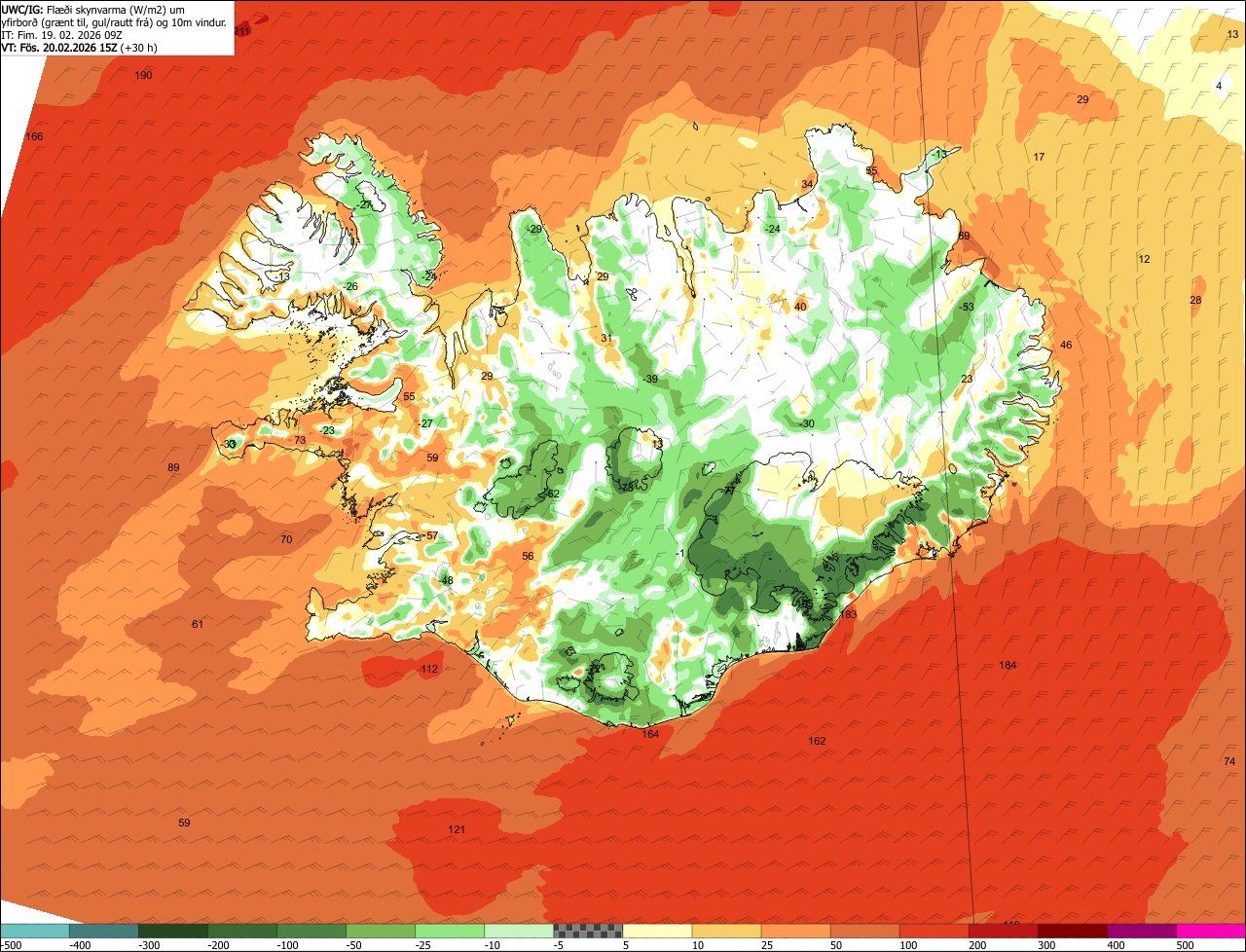Click the ocean value 70

286,539
